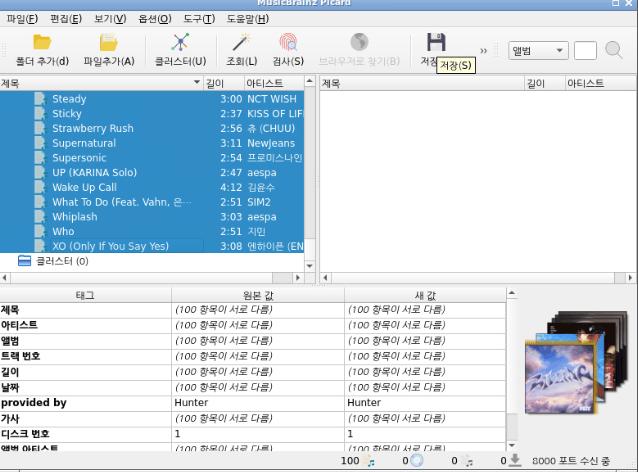Select the Whiplash track by aespa
The height and width of the screenshot is (472, 638).
75,217
